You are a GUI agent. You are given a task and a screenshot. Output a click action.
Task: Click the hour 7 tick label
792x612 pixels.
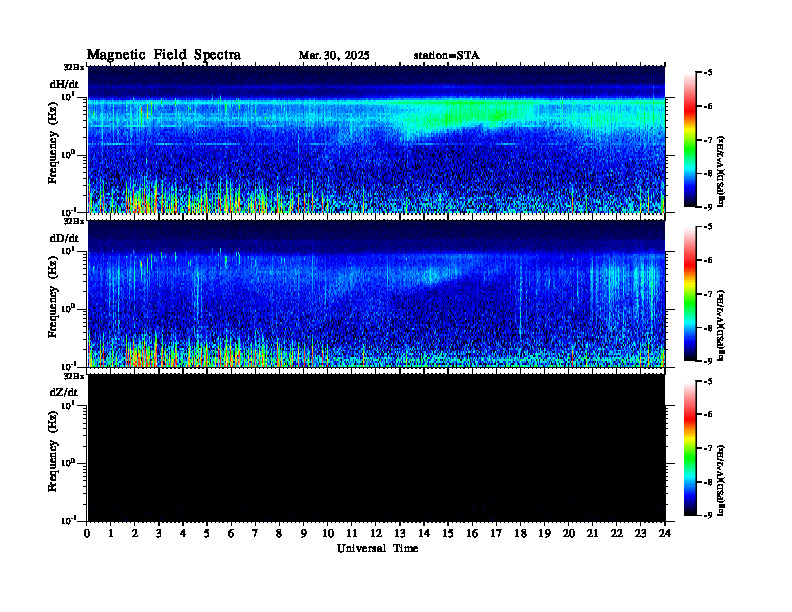click(x=255, y=534)
